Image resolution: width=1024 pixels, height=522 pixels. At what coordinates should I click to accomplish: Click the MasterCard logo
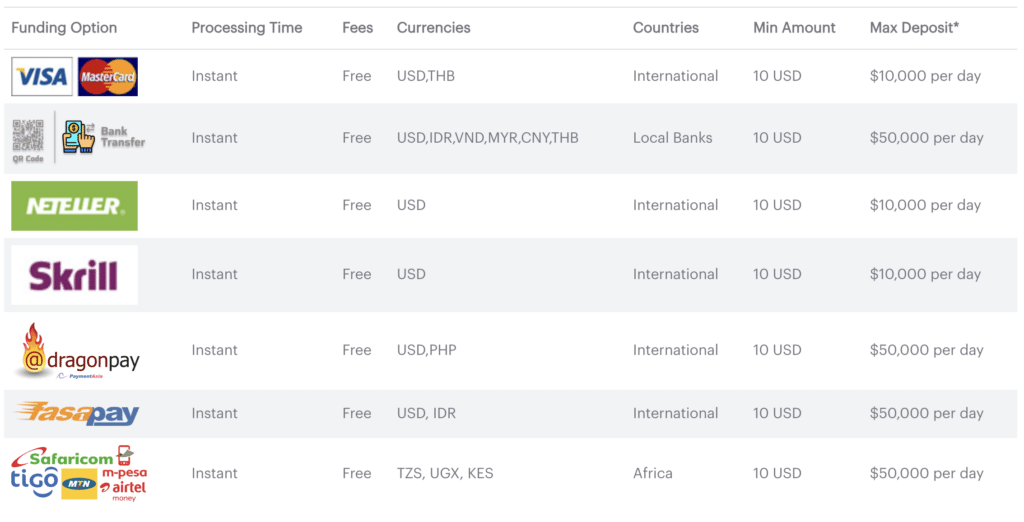[108, 77]
